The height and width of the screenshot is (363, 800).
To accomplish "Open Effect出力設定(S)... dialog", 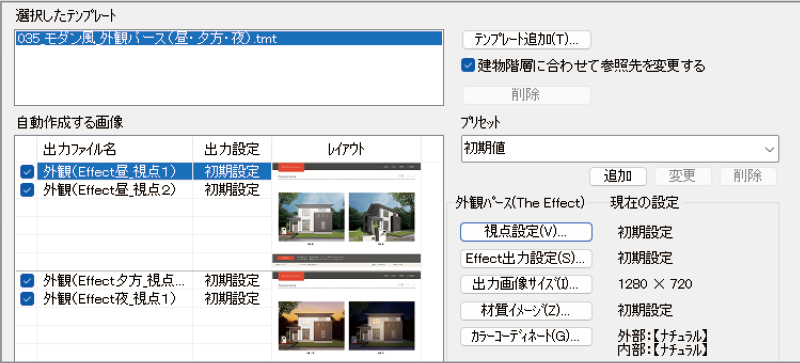I will pos(526,258).
